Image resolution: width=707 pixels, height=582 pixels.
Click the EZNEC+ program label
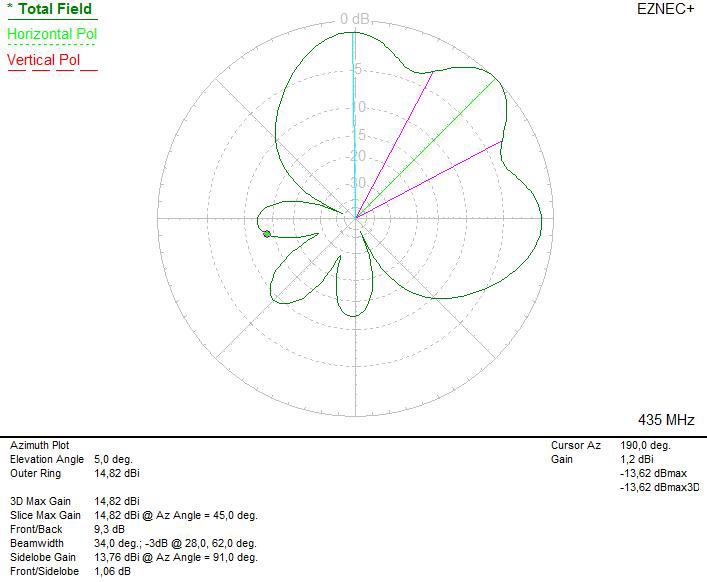click(665, 9)
